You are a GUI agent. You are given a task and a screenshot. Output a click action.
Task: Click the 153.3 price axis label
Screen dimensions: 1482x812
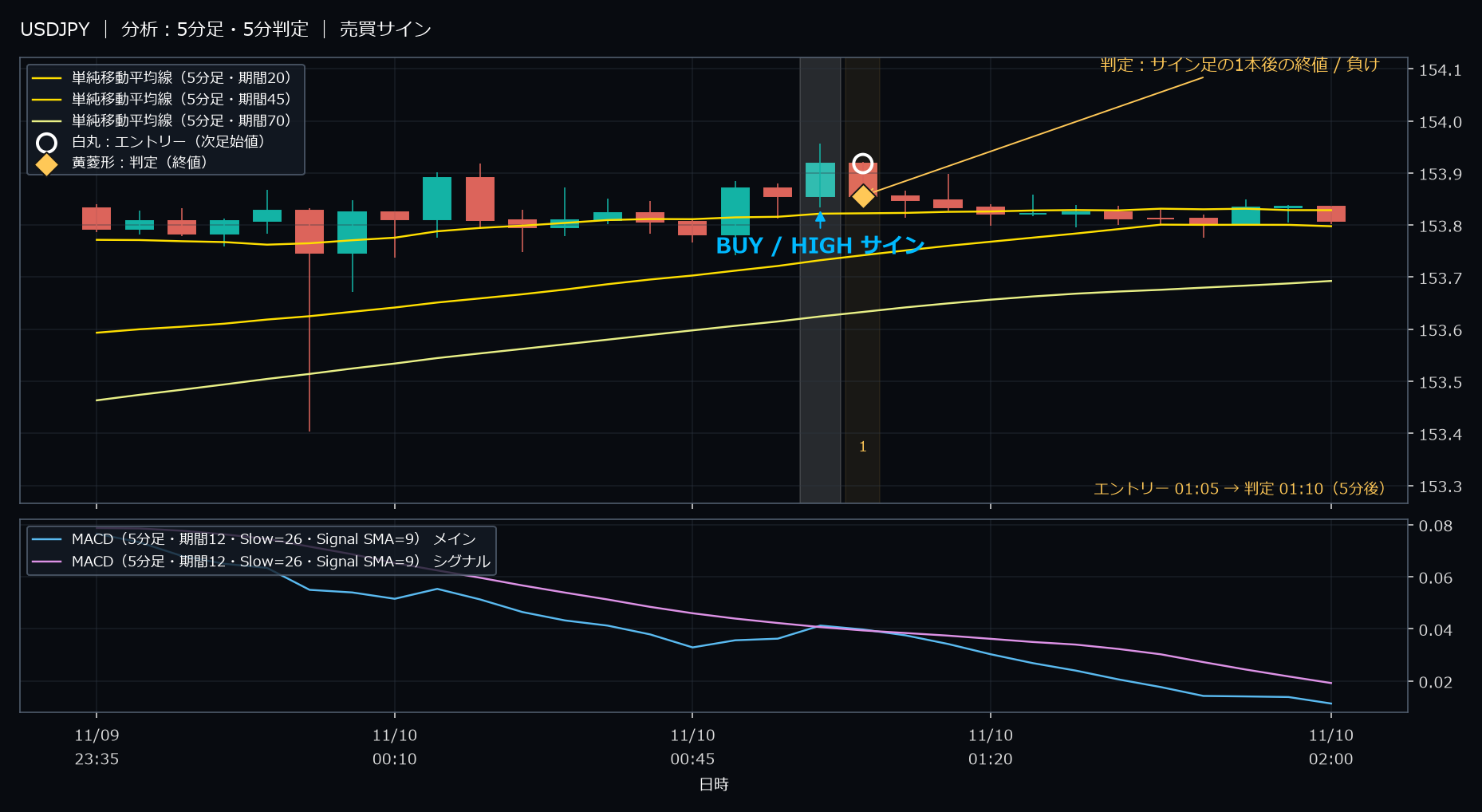1440,487
